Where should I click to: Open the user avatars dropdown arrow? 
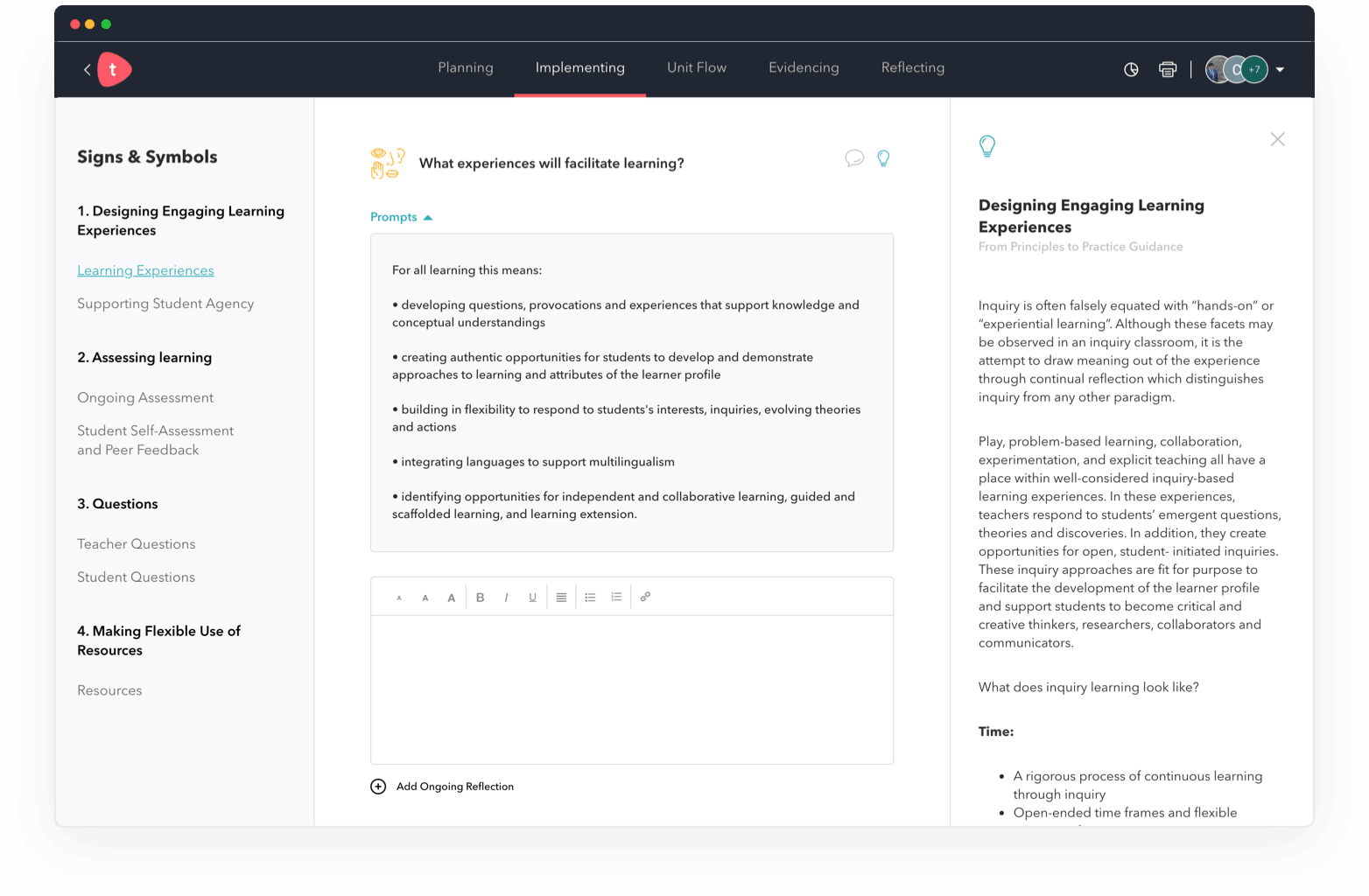coord(1280,70)
